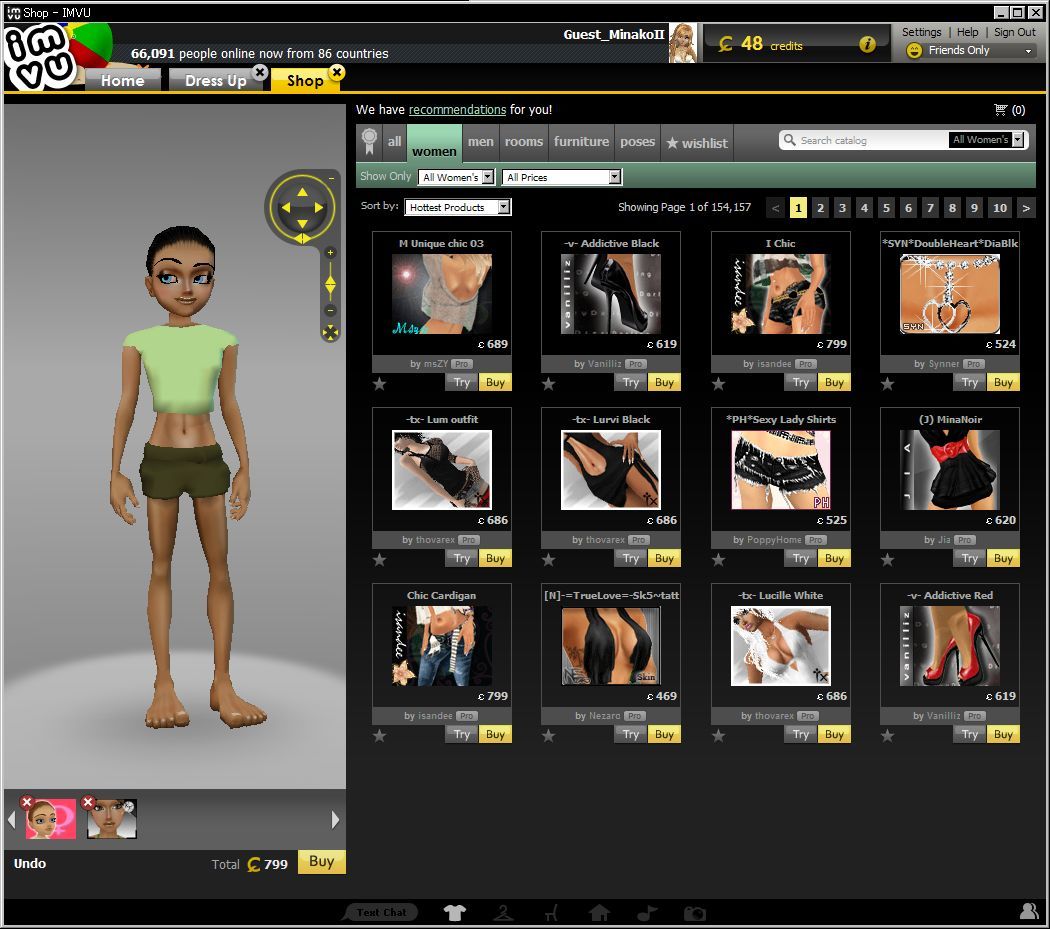The image size is (1050, 929).
Task: Click the credits info icon
Action: [x=867, y=45]
